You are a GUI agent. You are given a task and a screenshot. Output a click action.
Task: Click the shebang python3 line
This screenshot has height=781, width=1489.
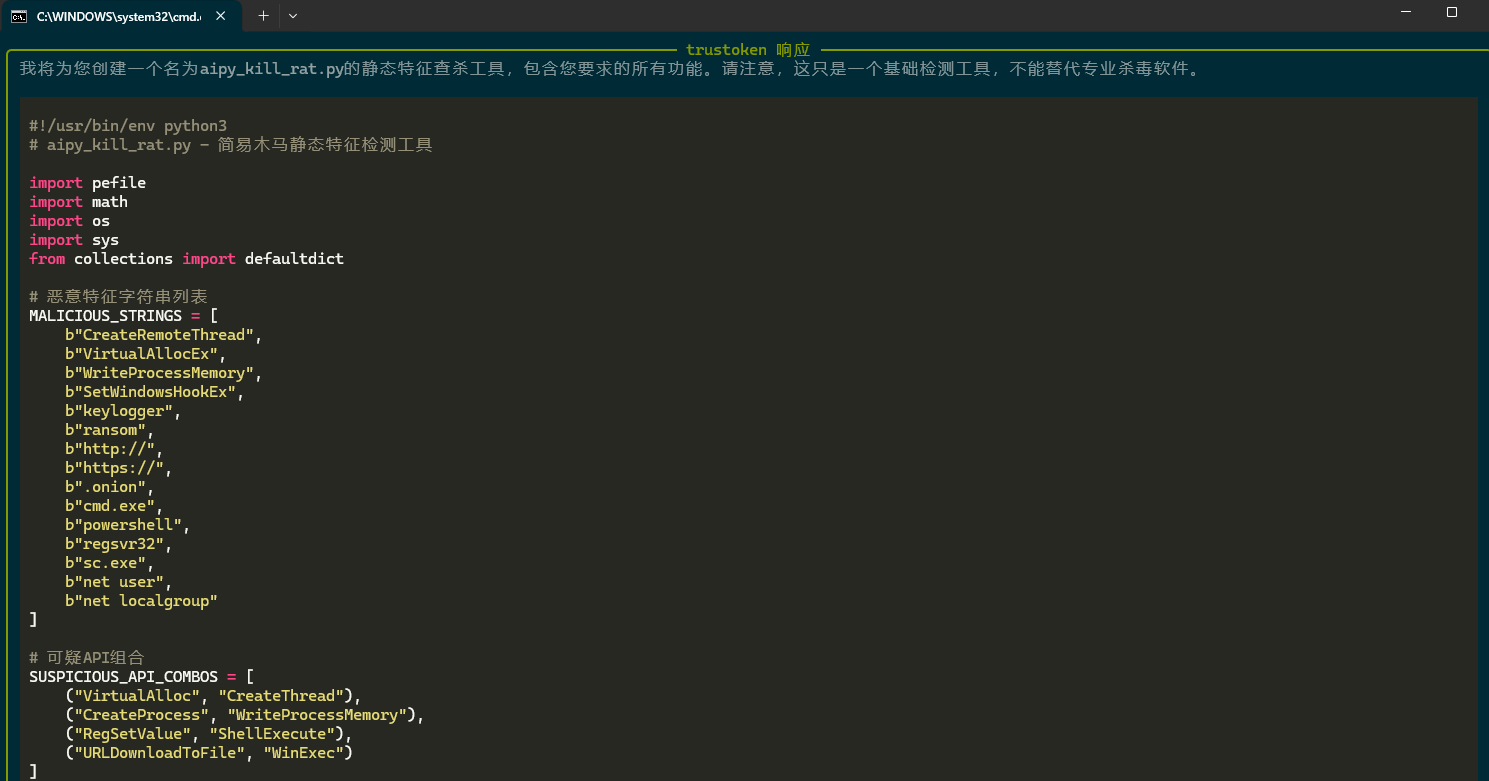click(x=128, y=126)
